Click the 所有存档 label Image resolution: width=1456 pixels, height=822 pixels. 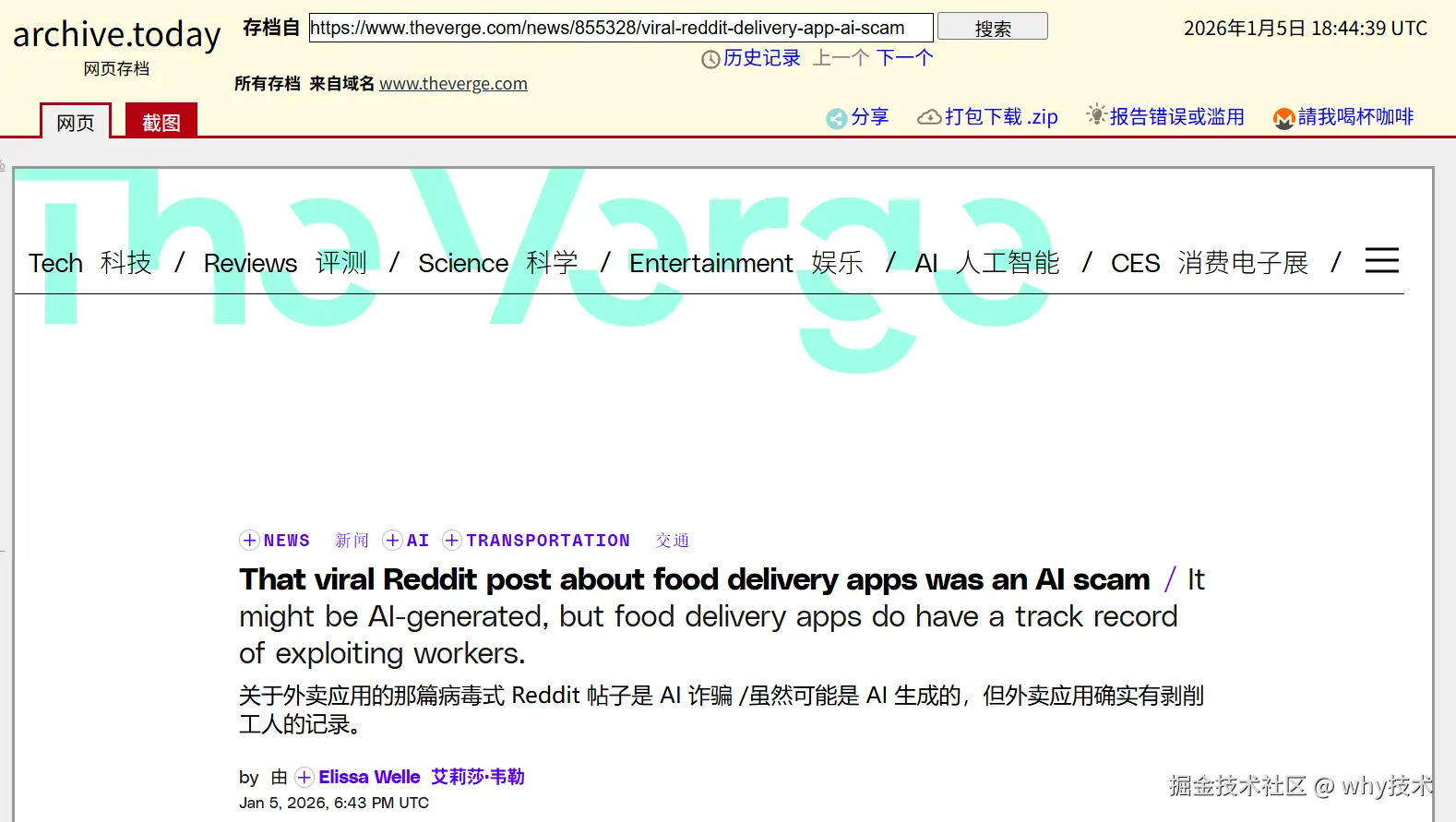[x=268, y=84]
